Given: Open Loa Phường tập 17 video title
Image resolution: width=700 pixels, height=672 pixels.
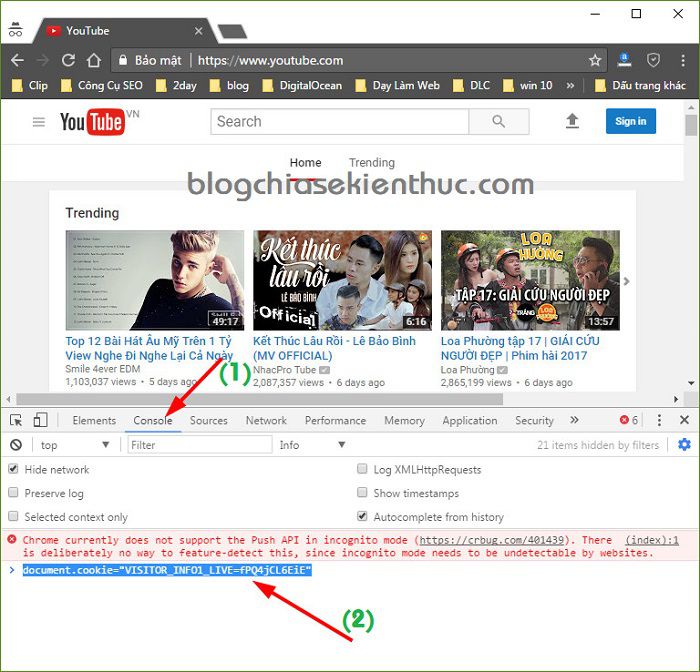Looking at the screenshot, I should pyautogui.click(x=520, y=348).
